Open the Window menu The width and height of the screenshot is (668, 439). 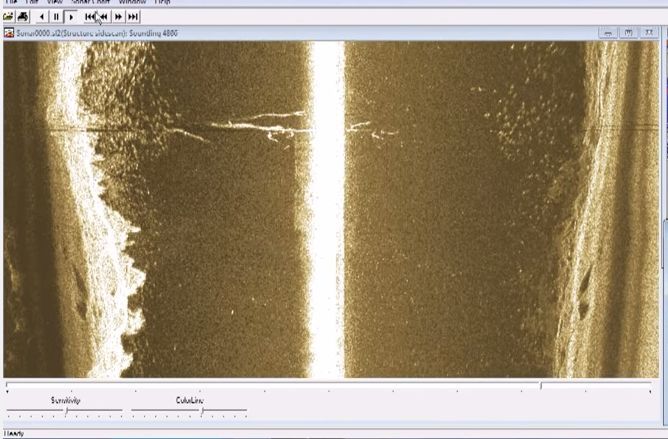click(x=132, y=2)
